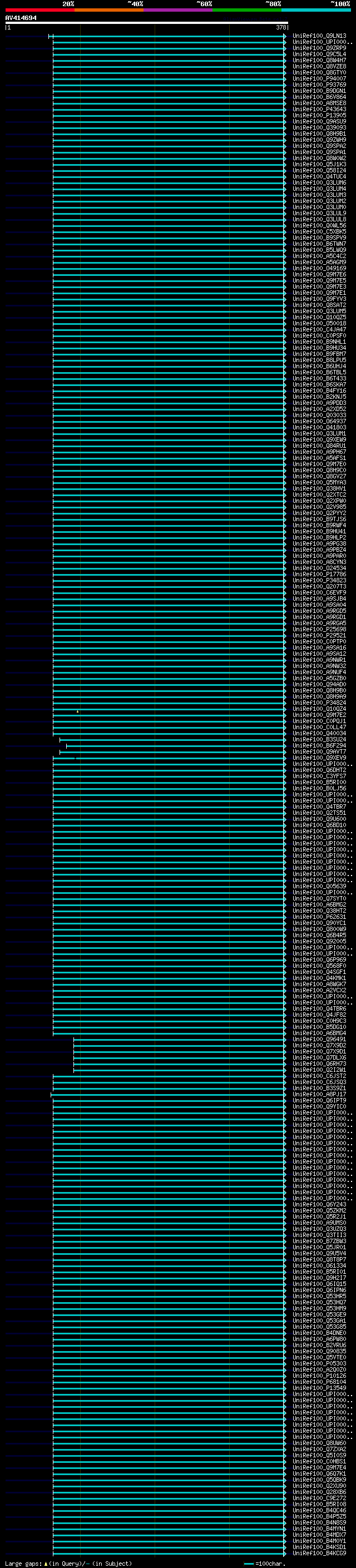
Task: Select label UniRef100_P10126
Action: [x=319, y=1376]
